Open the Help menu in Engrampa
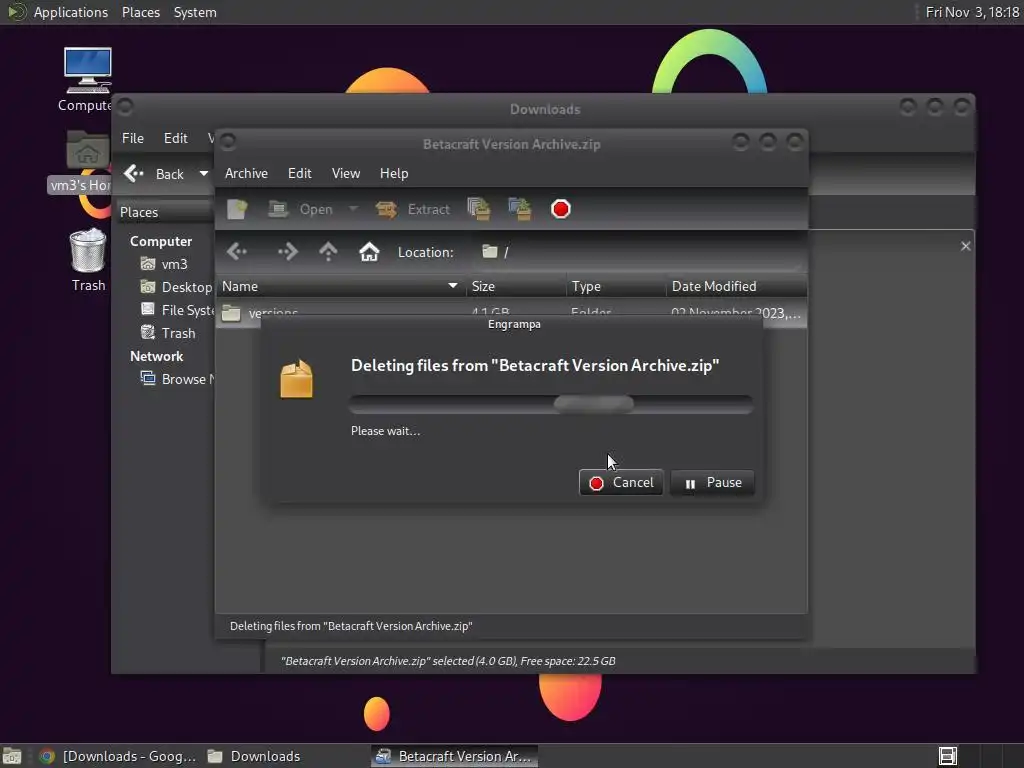The height and width of the screenshot is (768, 1024). point(394,173)
